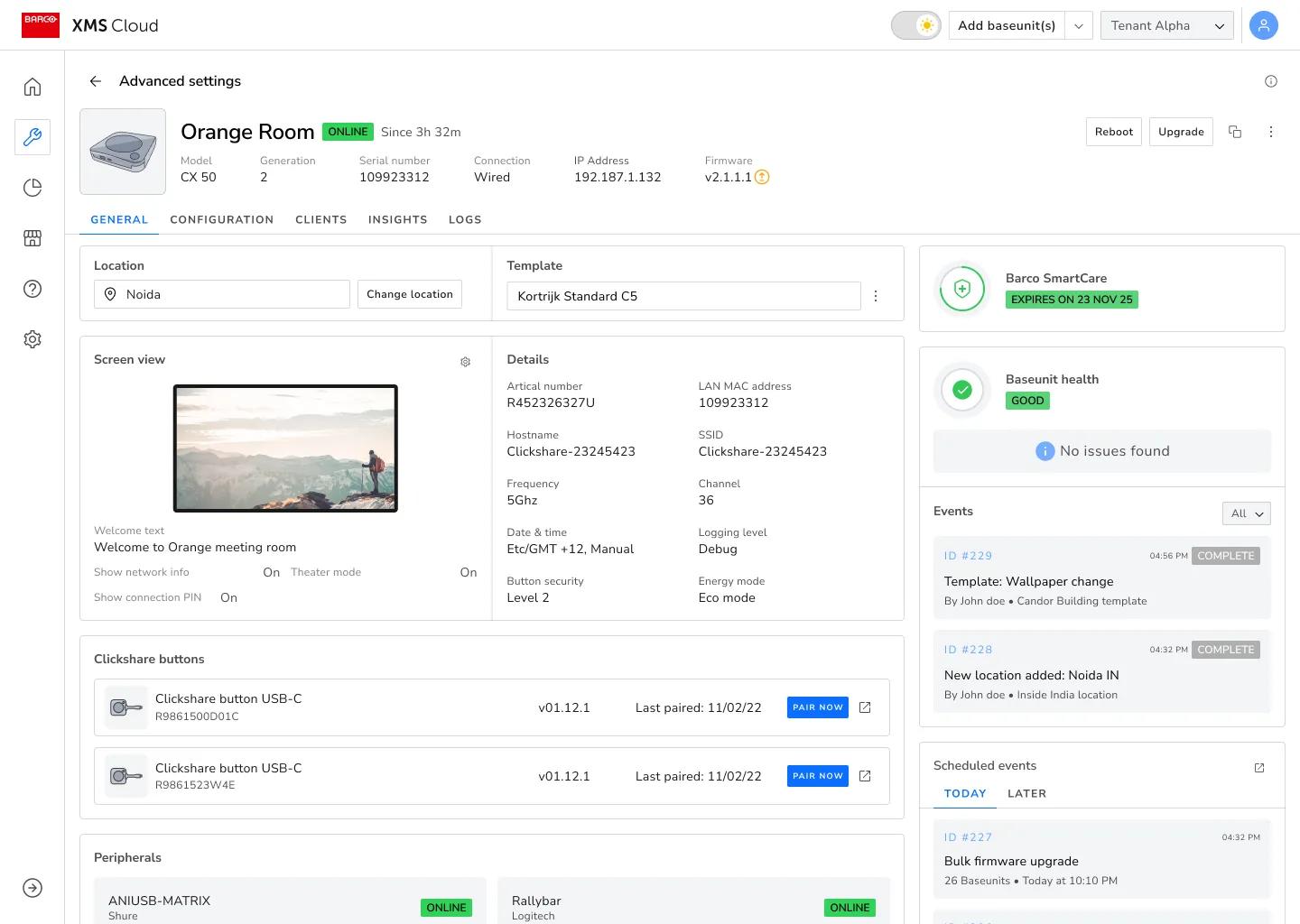The width and height of the screenshot is (1300, 924).
Task: Open the Template kebab menu
Action: (x=876, y=296)
